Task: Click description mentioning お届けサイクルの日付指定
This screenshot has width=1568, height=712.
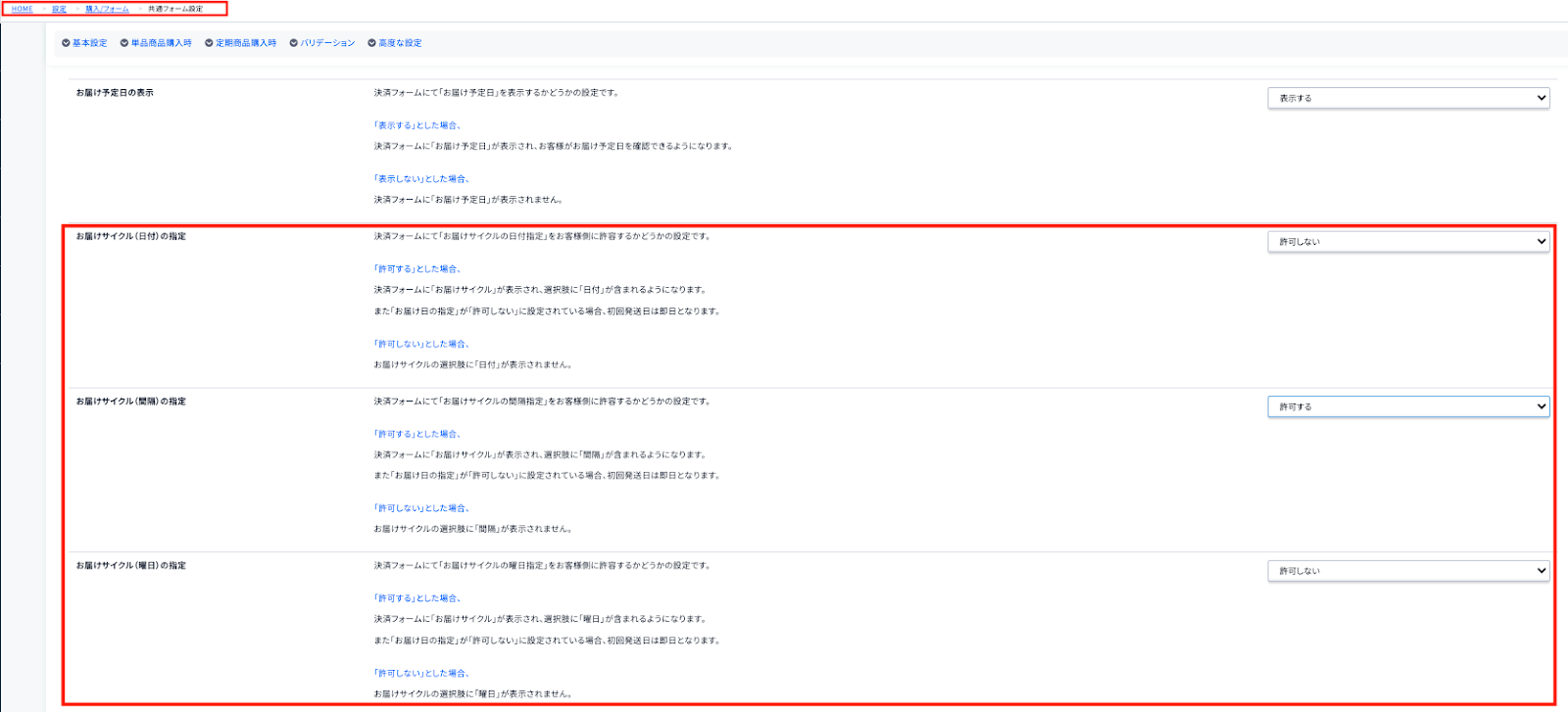Action: (542, 236)
